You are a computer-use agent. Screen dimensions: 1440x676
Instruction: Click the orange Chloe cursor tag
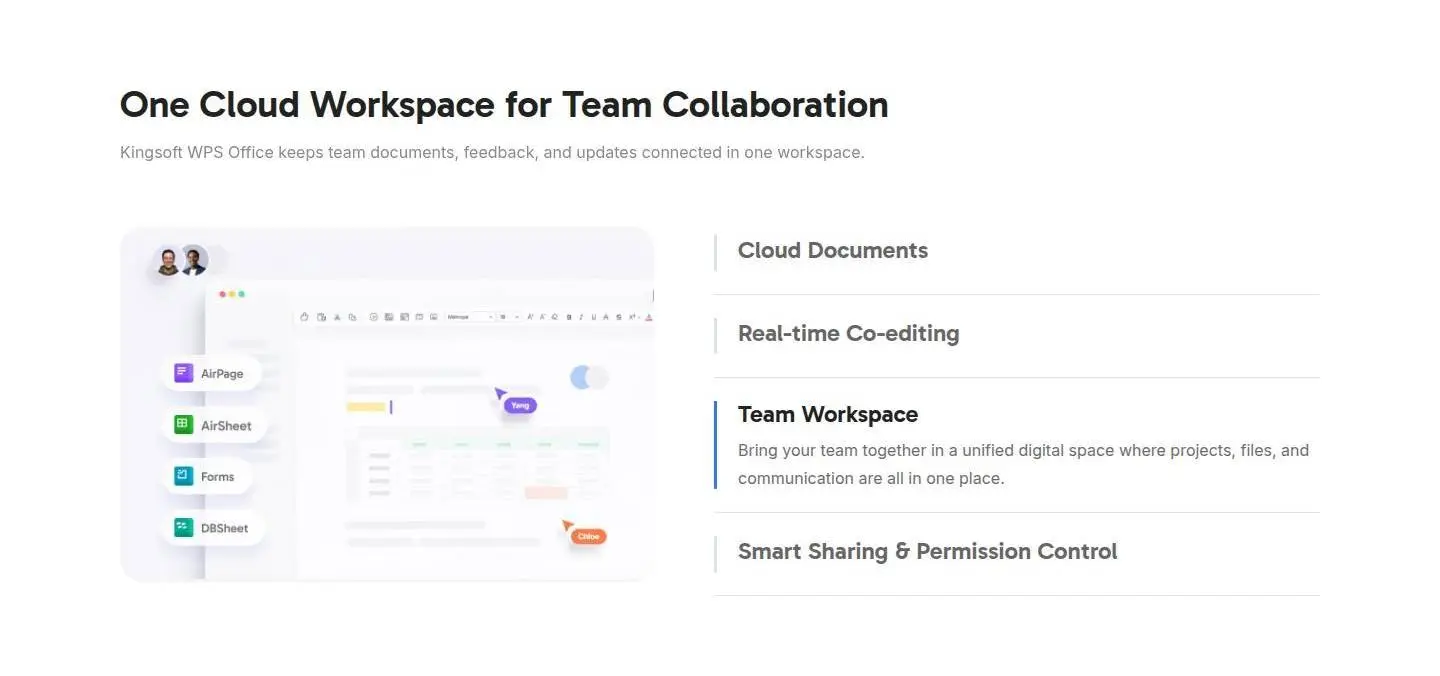tap(588, 537)
